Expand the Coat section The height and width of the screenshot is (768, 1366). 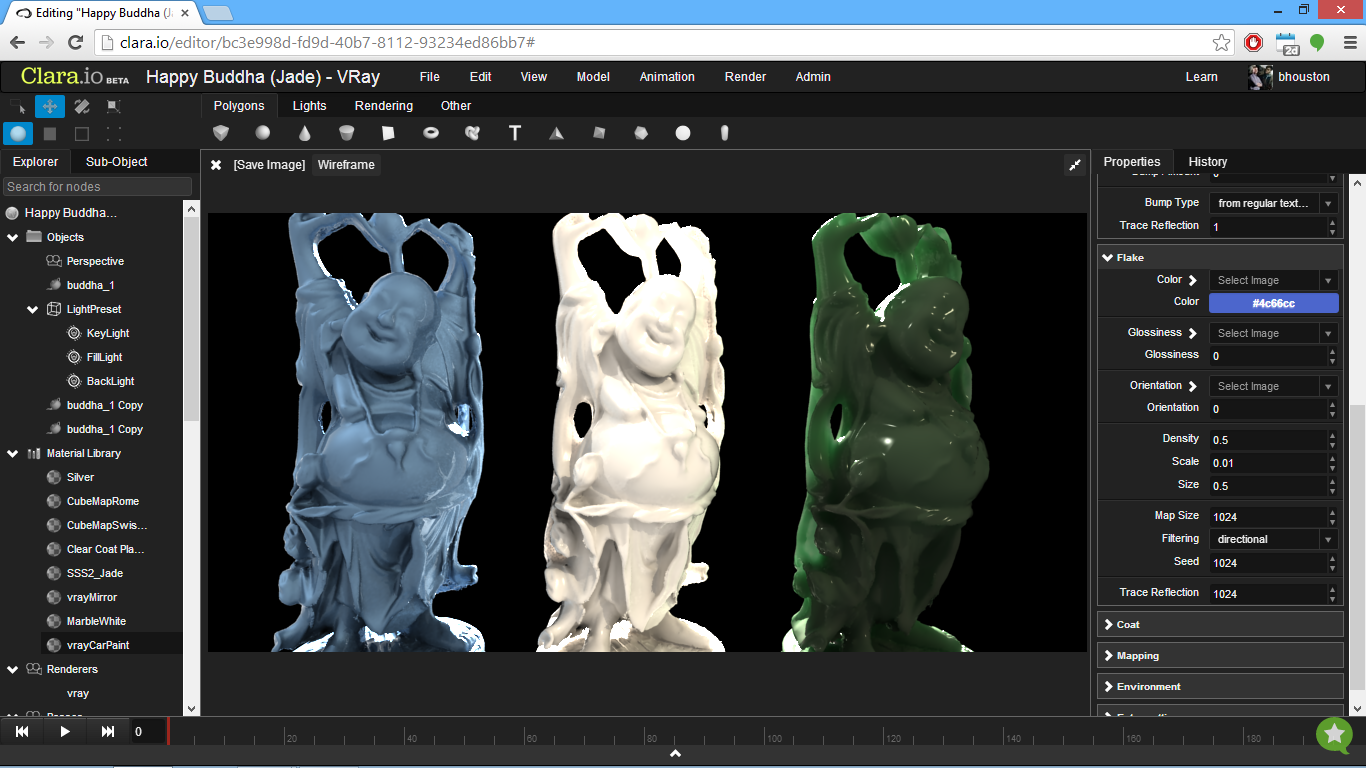[1220, 625]
